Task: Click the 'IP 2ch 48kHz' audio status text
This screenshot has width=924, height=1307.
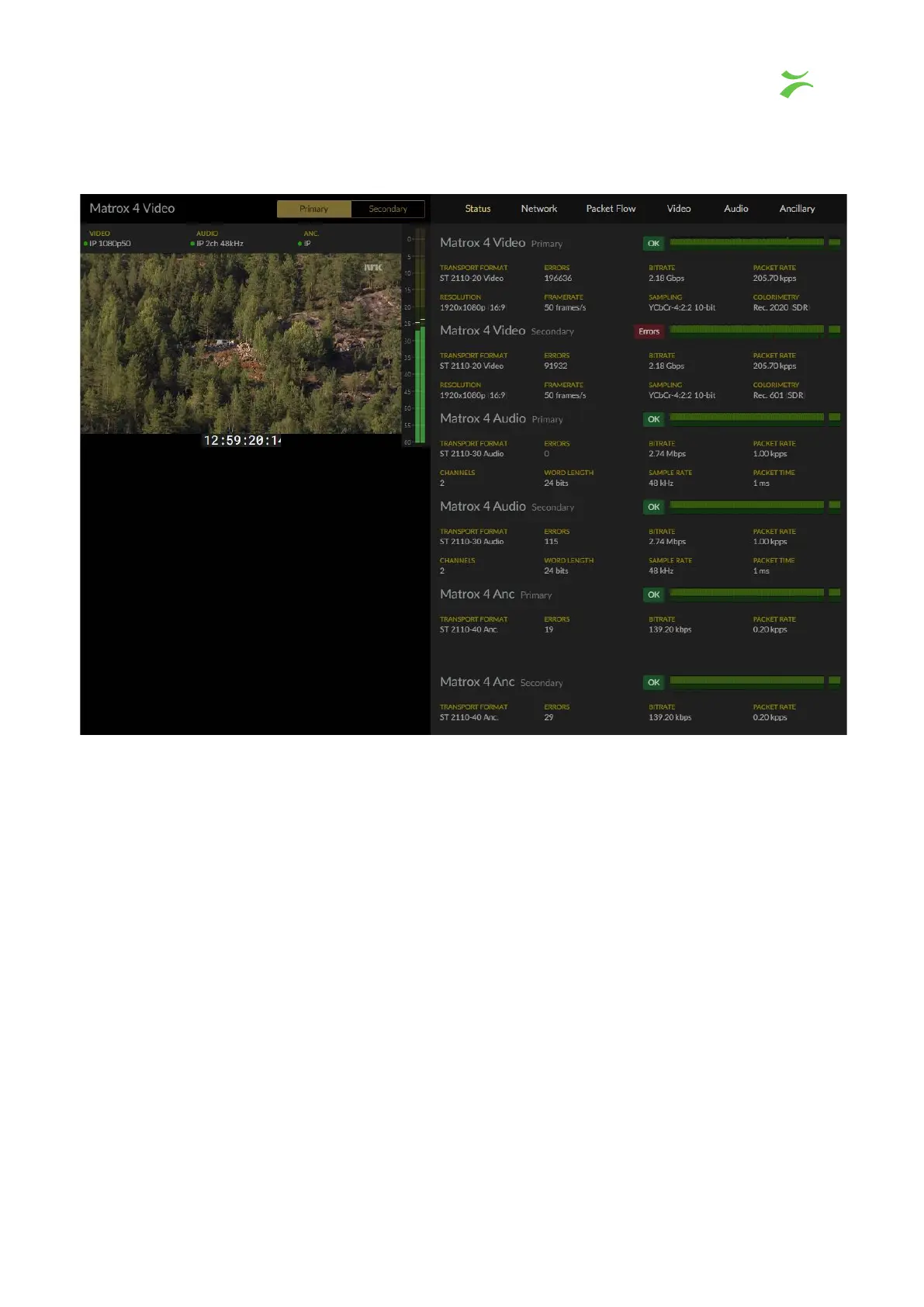Action: tap(220, 244)
